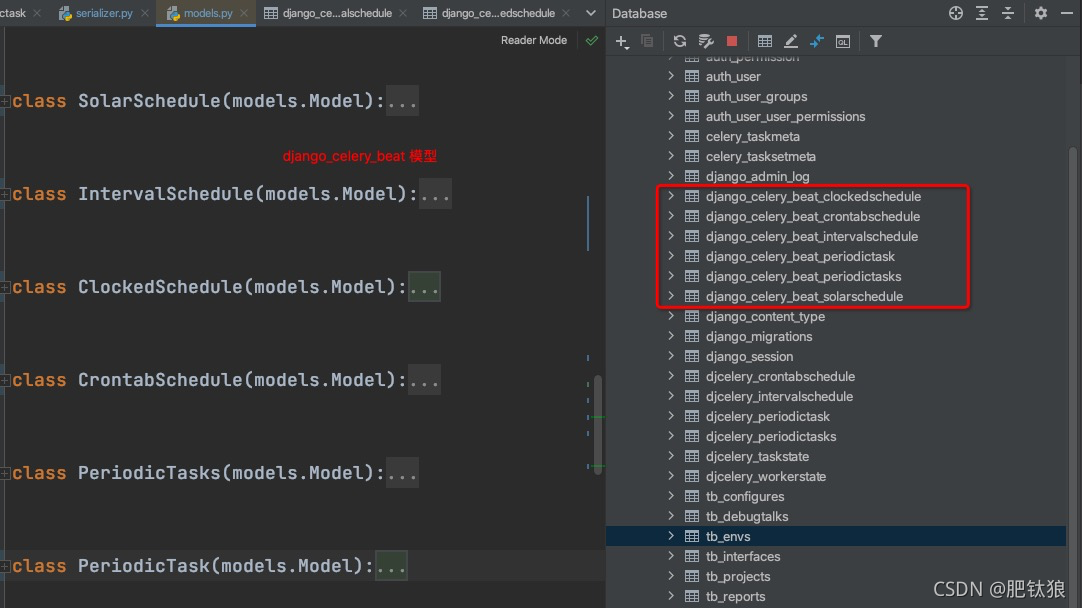The width and height of the screenshot is (1082, 608).
Task: Select the djcelery_intervalschedule table
Action: 779,397
